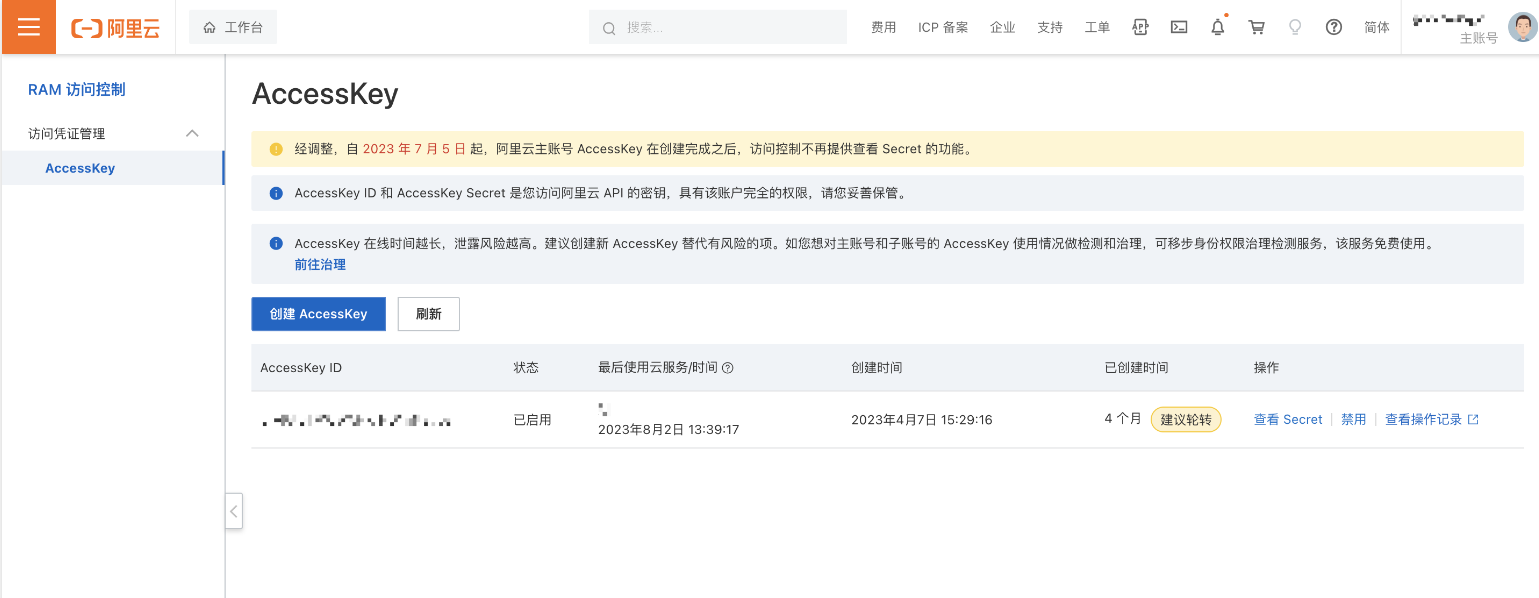Switch language via 简体

[1377, 28]
